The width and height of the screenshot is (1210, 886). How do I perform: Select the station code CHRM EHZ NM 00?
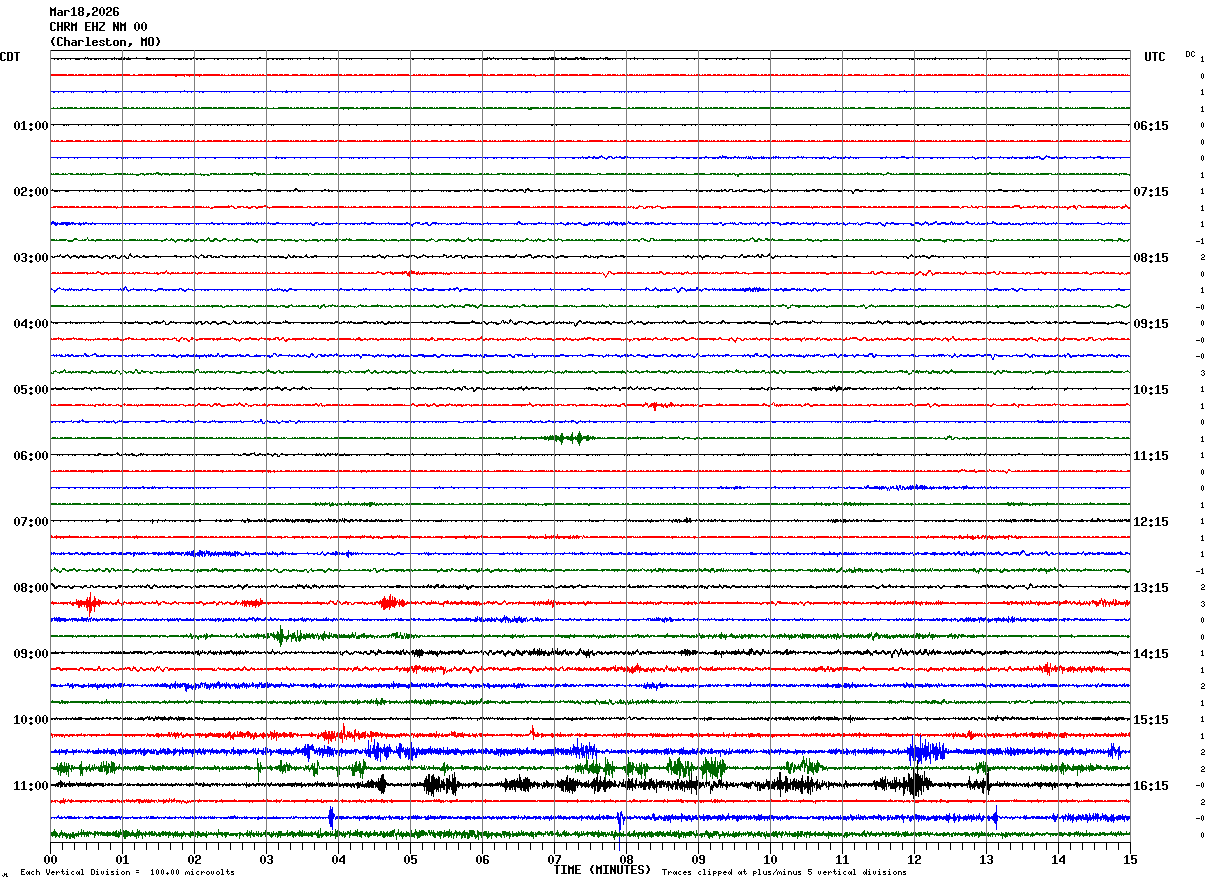[x=98, y=27]
